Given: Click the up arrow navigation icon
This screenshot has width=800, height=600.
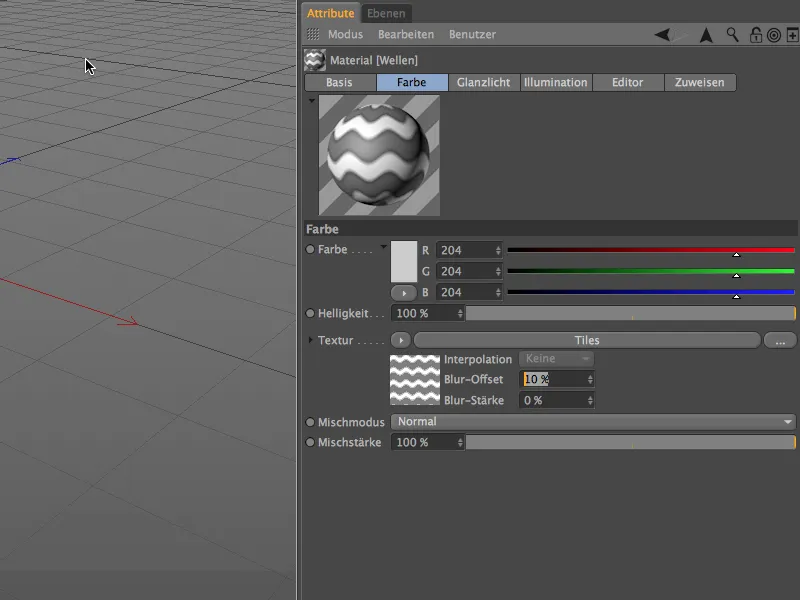Looking at the screenshot, I should [706, 35].
